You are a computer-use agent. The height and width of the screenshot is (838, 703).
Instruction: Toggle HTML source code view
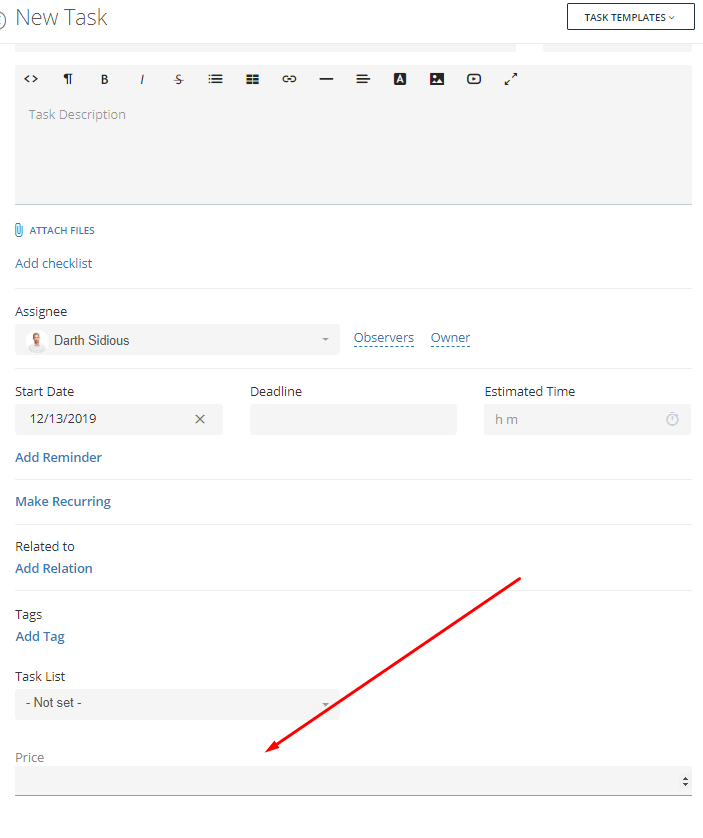point(31,79)
